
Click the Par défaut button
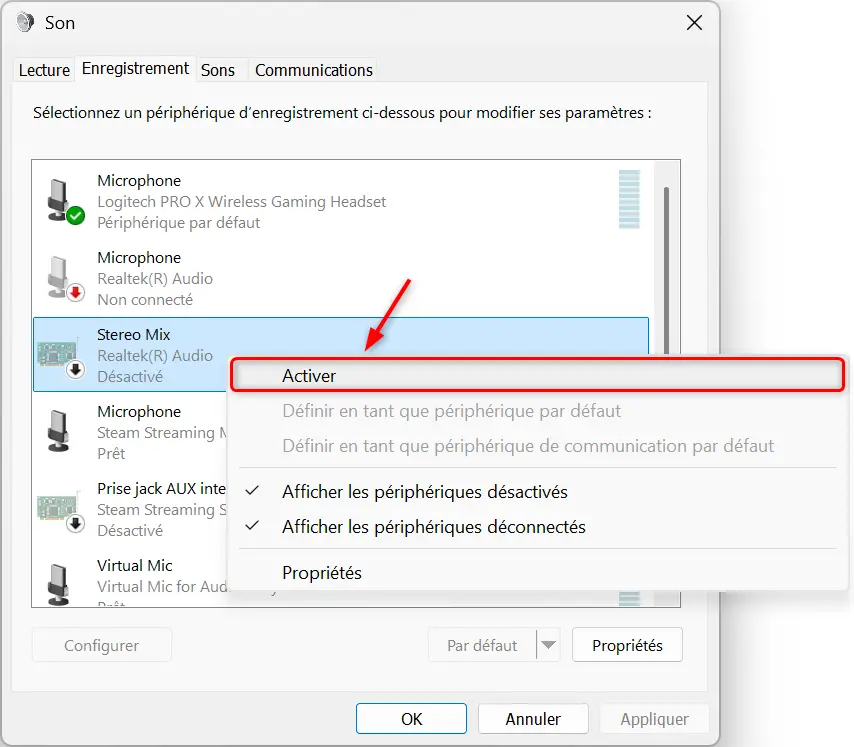point(482,645)
